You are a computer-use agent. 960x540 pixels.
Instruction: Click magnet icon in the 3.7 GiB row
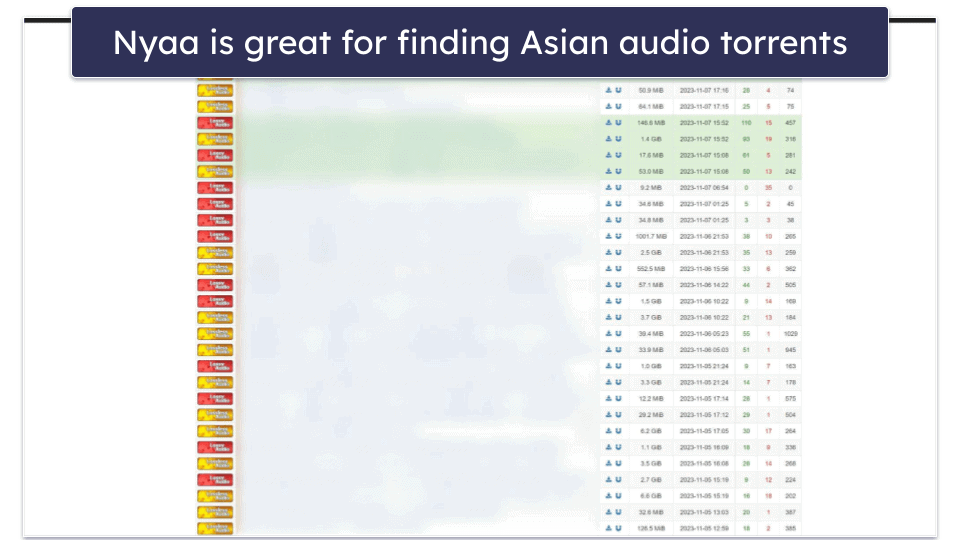618,318
